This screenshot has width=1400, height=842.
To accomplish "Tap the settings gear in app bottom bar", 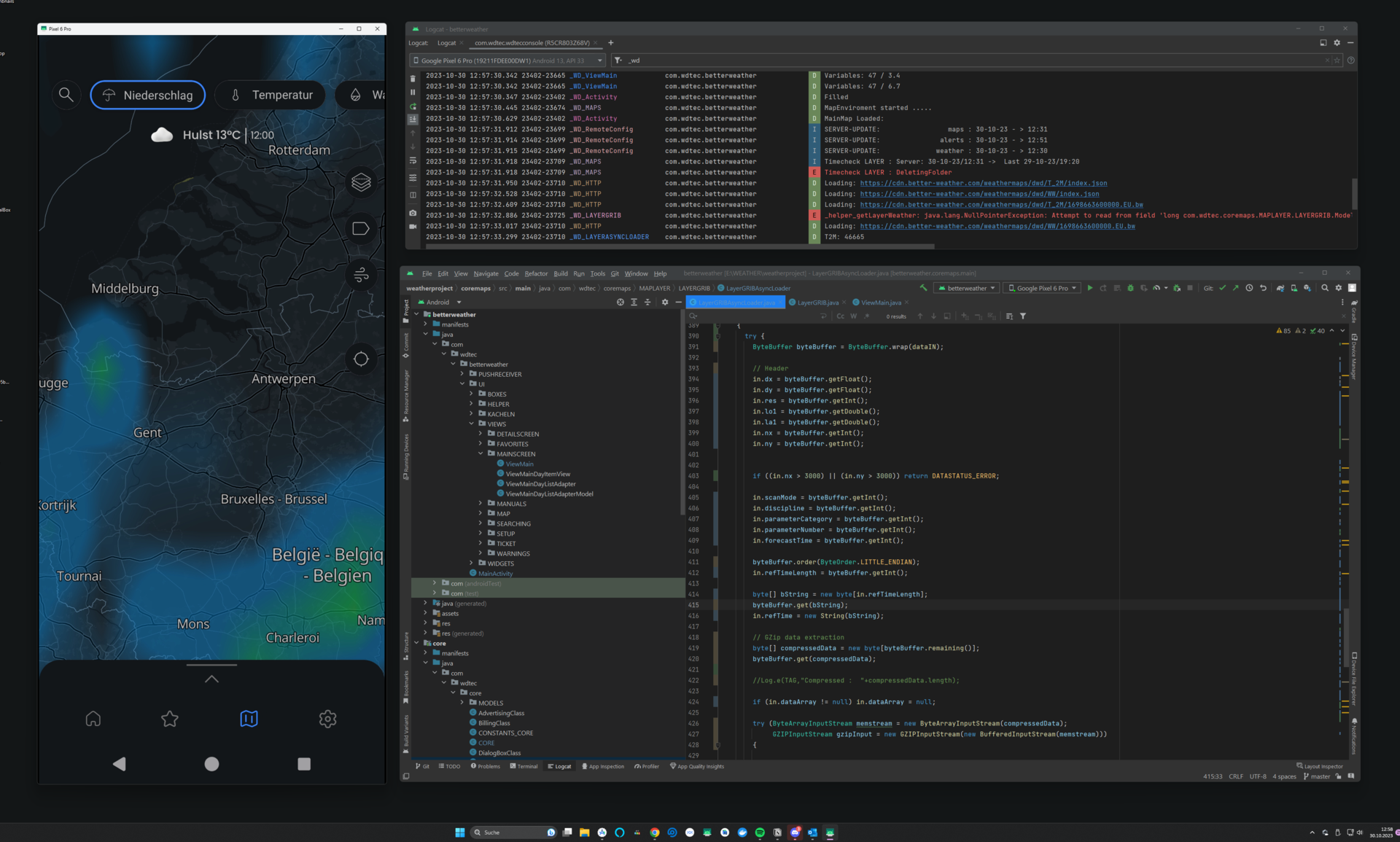I will click(x=327, y=719).
